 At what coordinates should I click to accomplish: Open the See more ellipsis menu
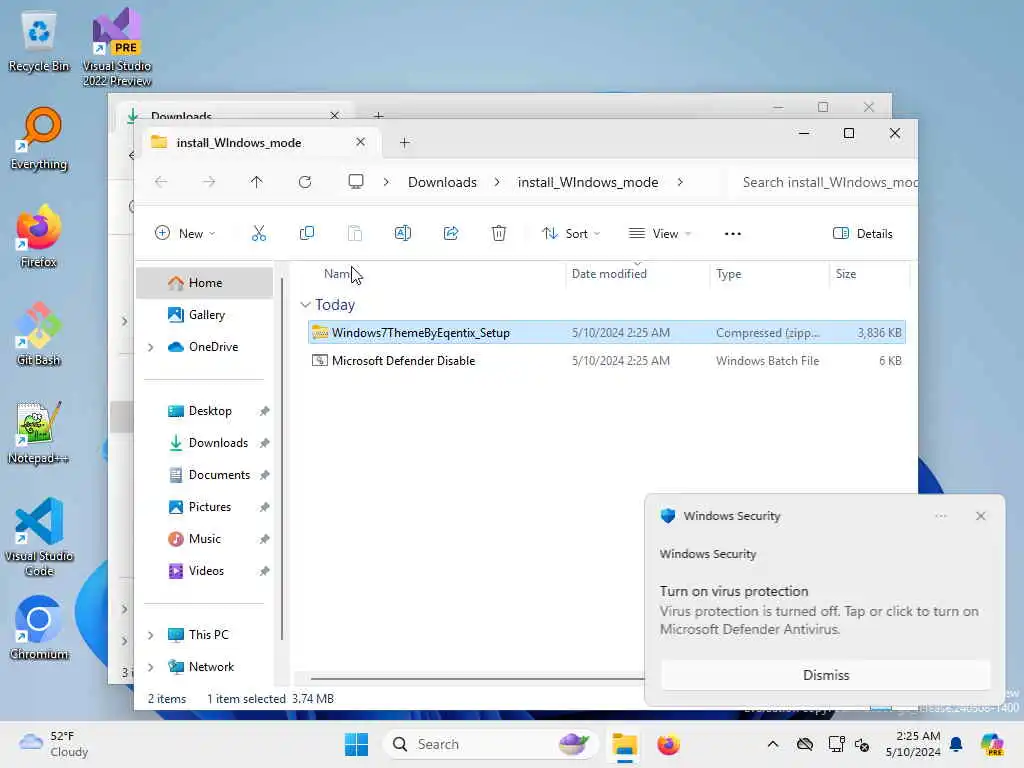click(733, 234)
